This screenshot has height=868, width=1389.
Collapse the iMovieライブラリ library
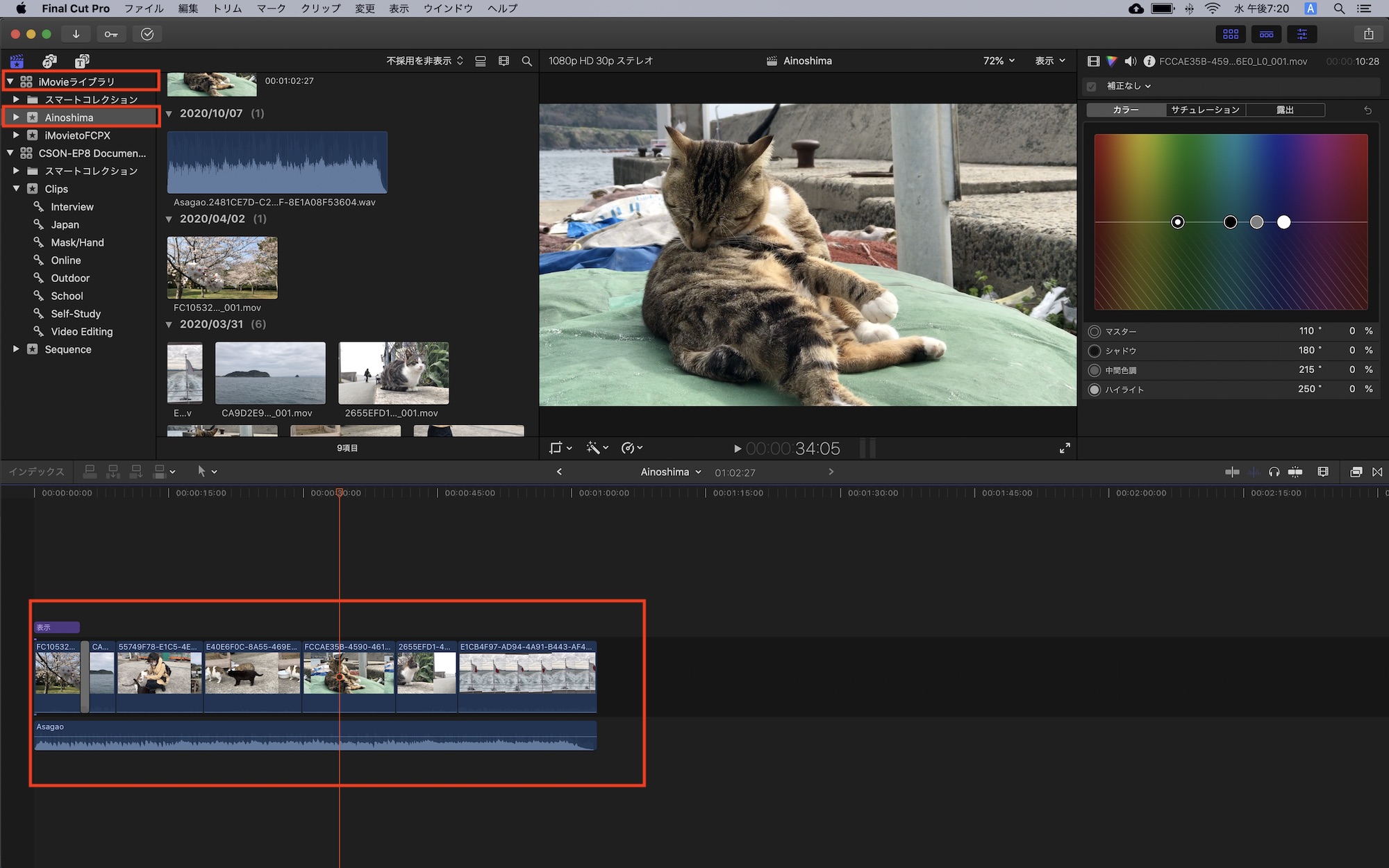coord(10,81)
